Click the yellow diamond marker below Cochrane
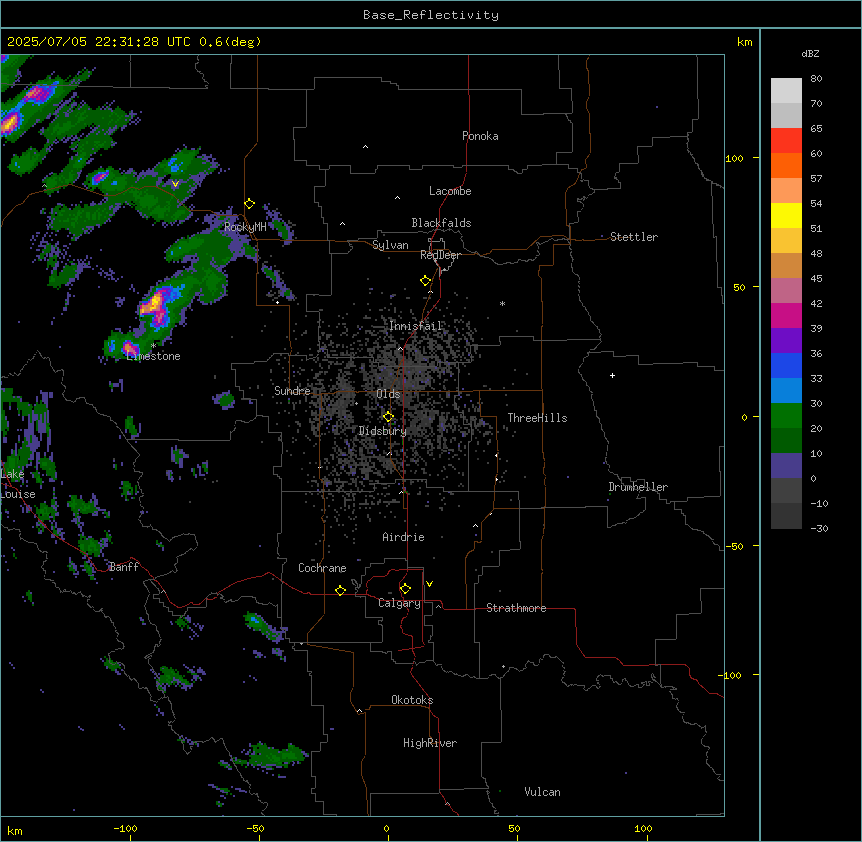Viewport: 862px width, 842px height. coord(340,590)
